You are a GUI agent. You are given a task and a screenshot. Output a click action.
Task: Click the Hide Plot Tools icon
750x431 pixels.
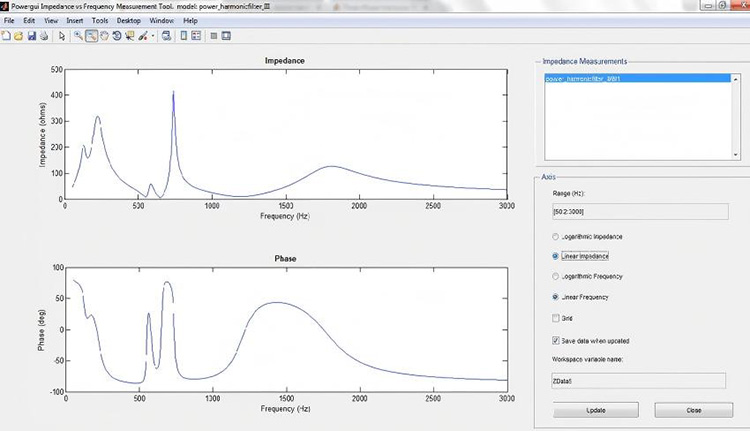click(x=214, y=36)
